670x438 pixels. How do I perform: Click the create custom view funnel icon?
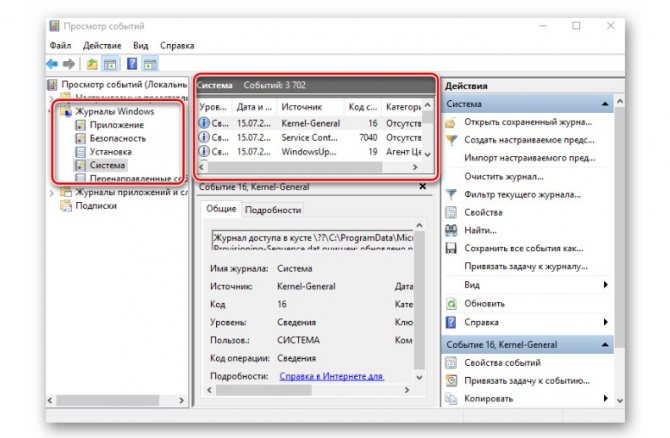451,140
